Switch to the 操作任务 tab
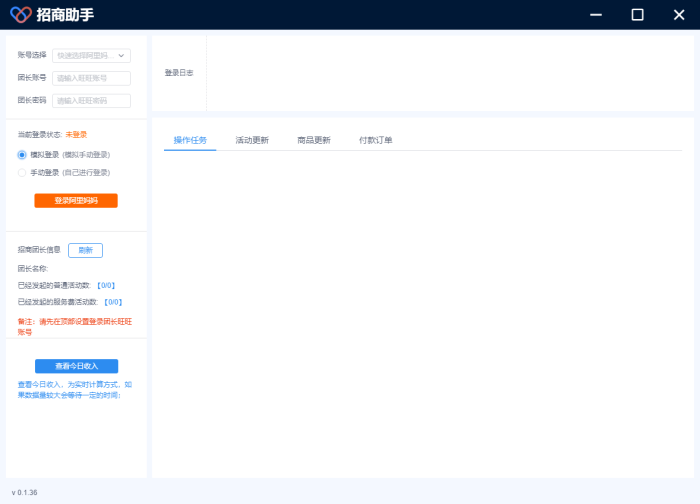Image resolution: width=700 pixels, height=504 pixels. tap(190, 140)
